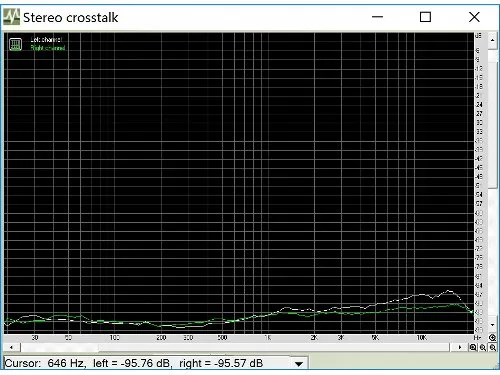Open the Stereo crosstalk window system icon
This screenshot has width=500, height=375.
pyautogui.click(x=12, y=17)
